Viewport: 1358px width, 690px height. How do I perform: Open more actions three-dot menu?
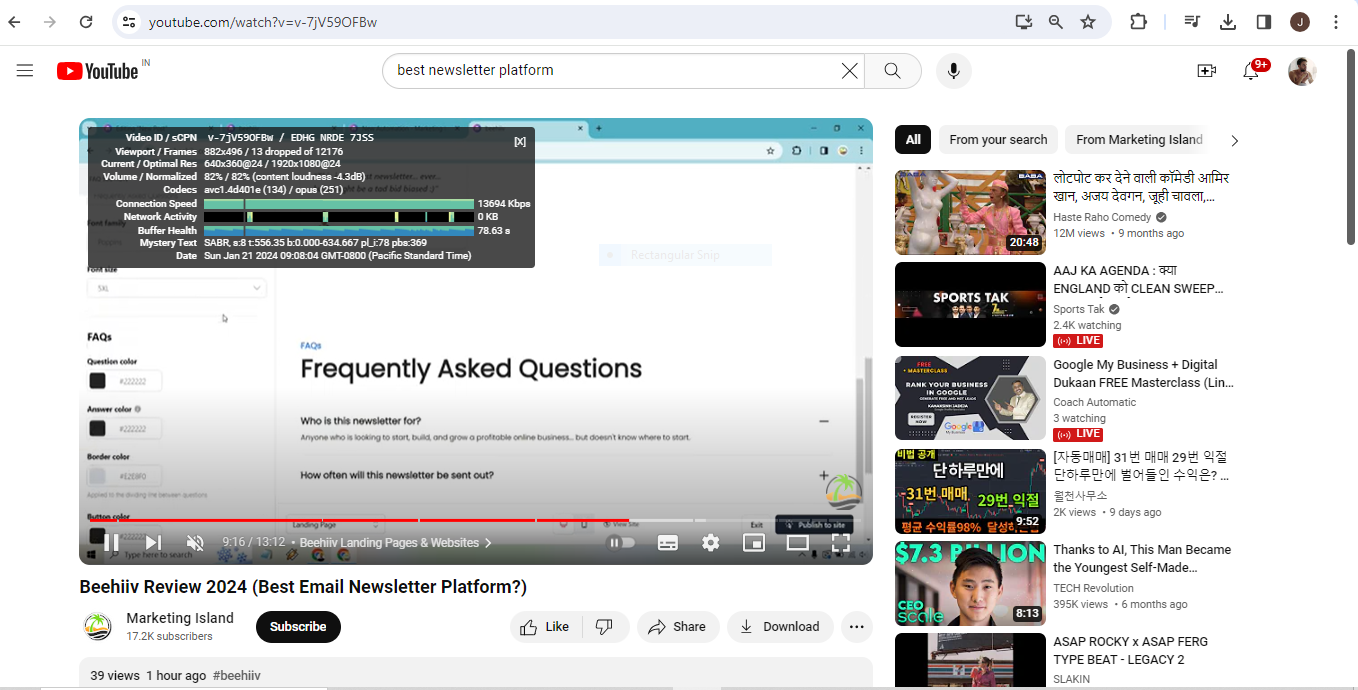click(856, 627)
